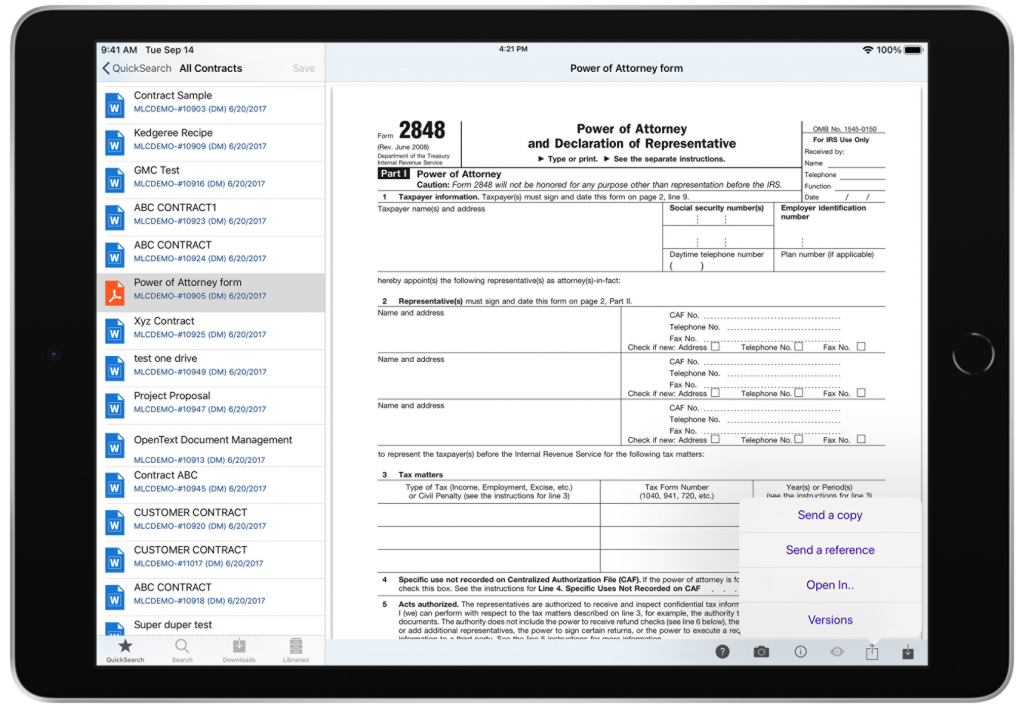The image size is (1024, 708).
Task: Open the Libraries tab
Action: 296,651
